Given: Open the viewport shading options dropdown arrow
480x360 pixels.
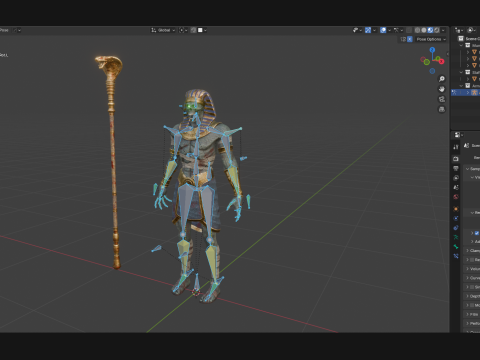Looking at the screenshot, I should pyautogui.click(x=443, y=30).
